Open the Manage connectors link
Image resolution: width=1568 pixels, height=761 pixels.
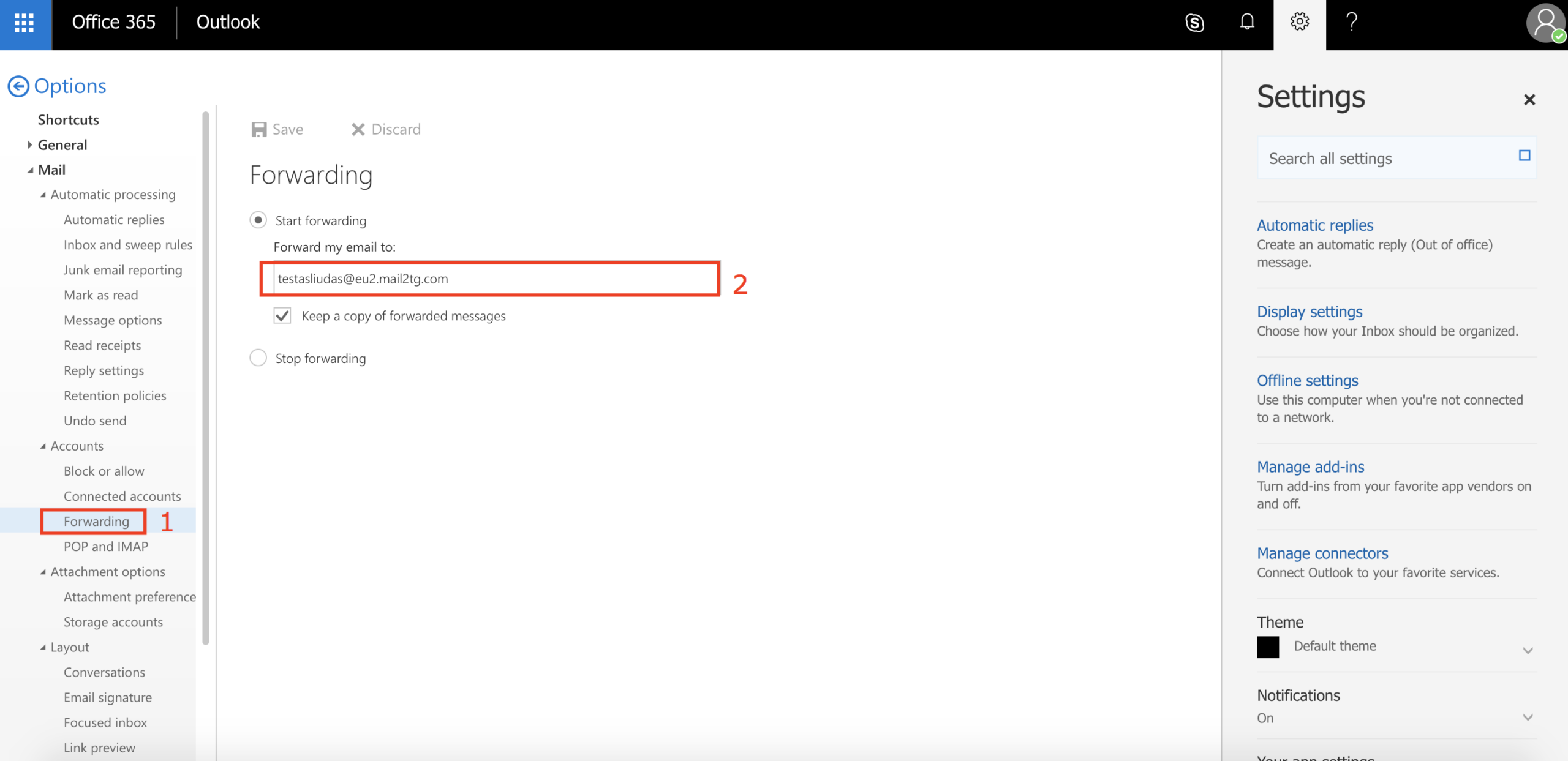pos(1322,553)
